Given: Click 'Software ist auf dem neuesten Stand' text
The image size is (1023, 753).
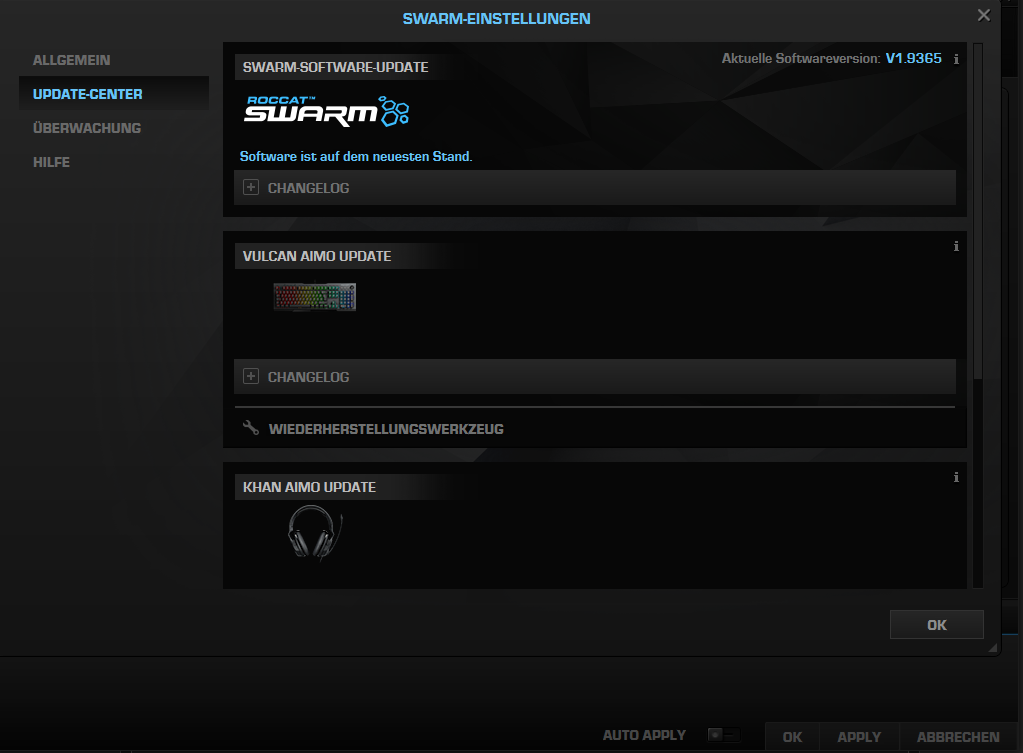Looking at the screenshot, I should click(x=356, y=157).
